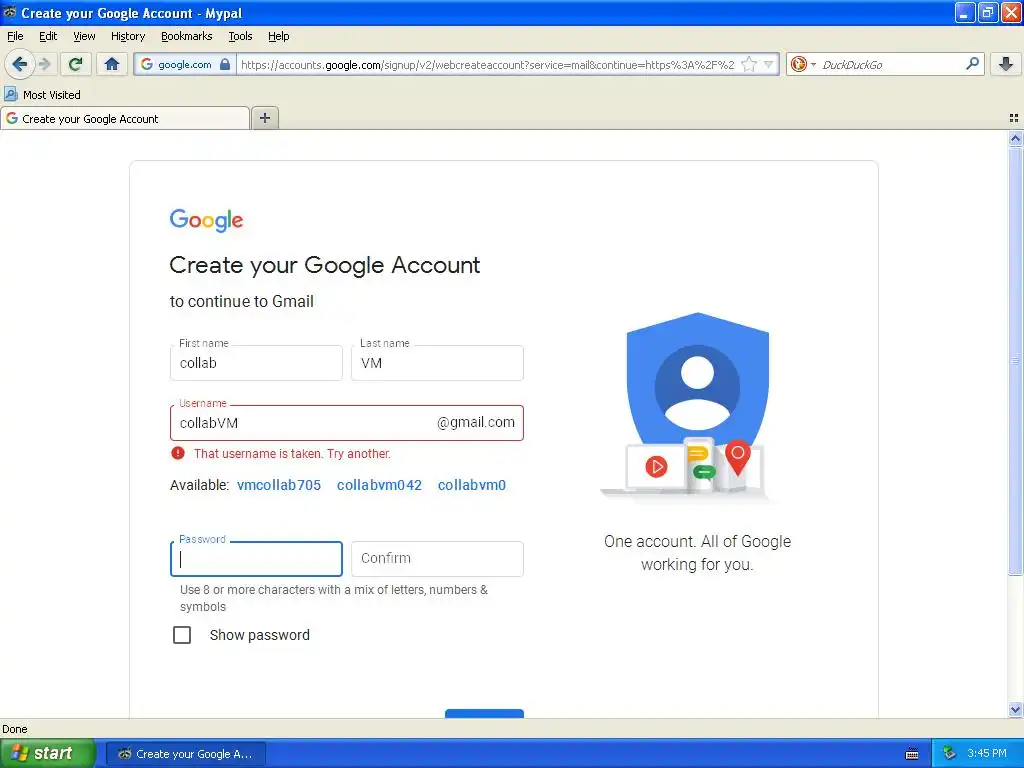
Task: Click the padlock site security icon
Action: tap(225, 64)
